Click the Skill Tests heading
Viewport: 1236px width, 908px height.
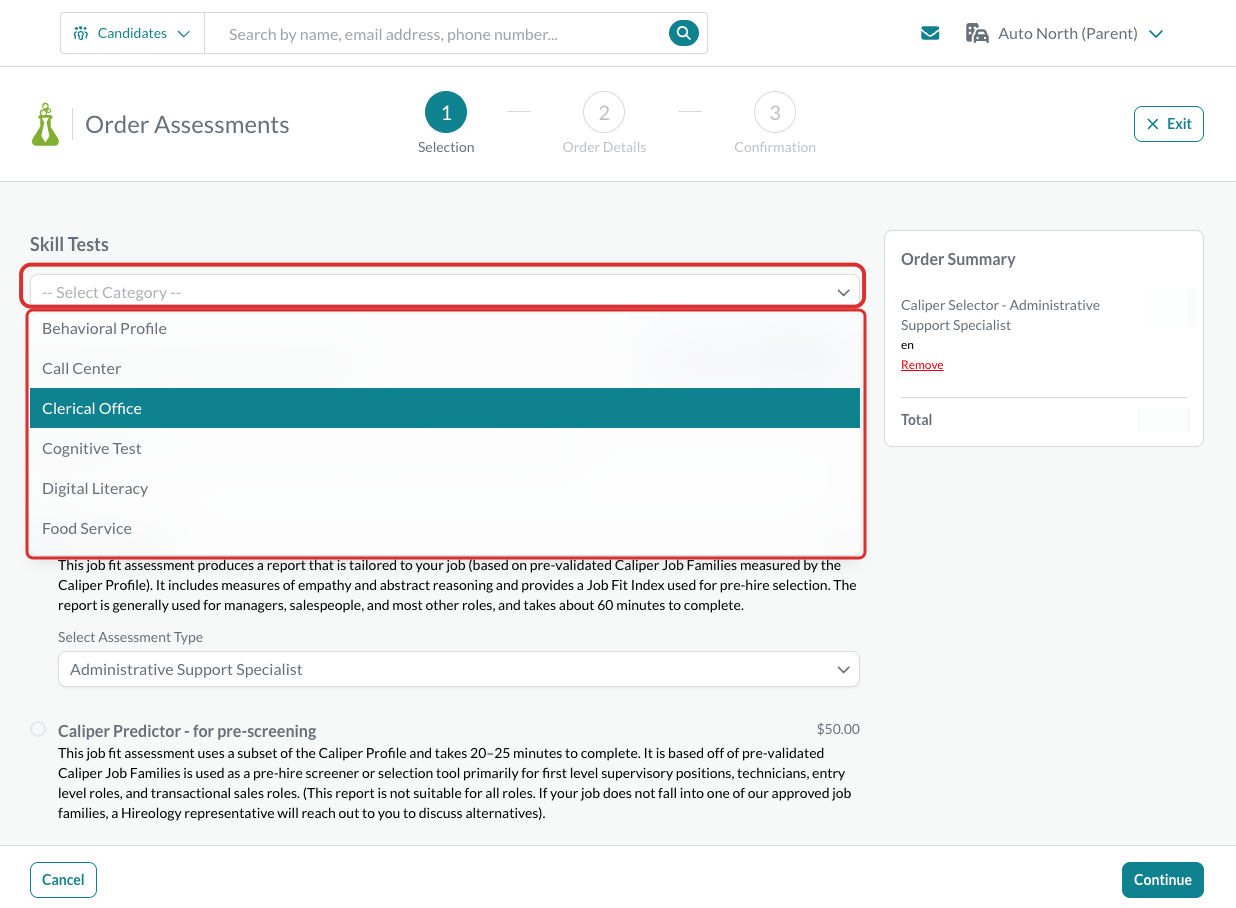[69, 244]
